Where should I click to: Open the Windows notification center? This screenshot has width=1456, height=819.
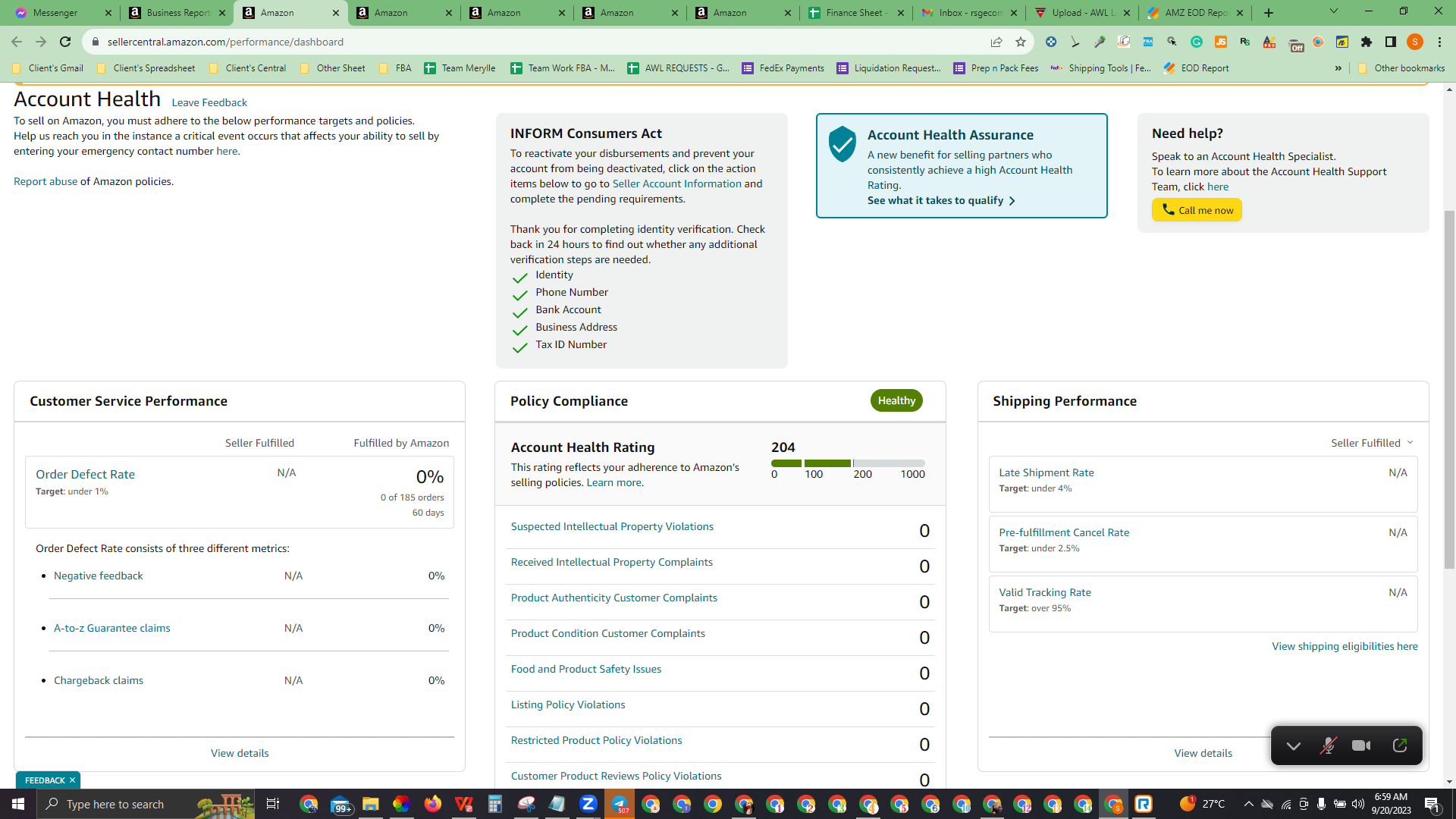(x=1432, y=804)
